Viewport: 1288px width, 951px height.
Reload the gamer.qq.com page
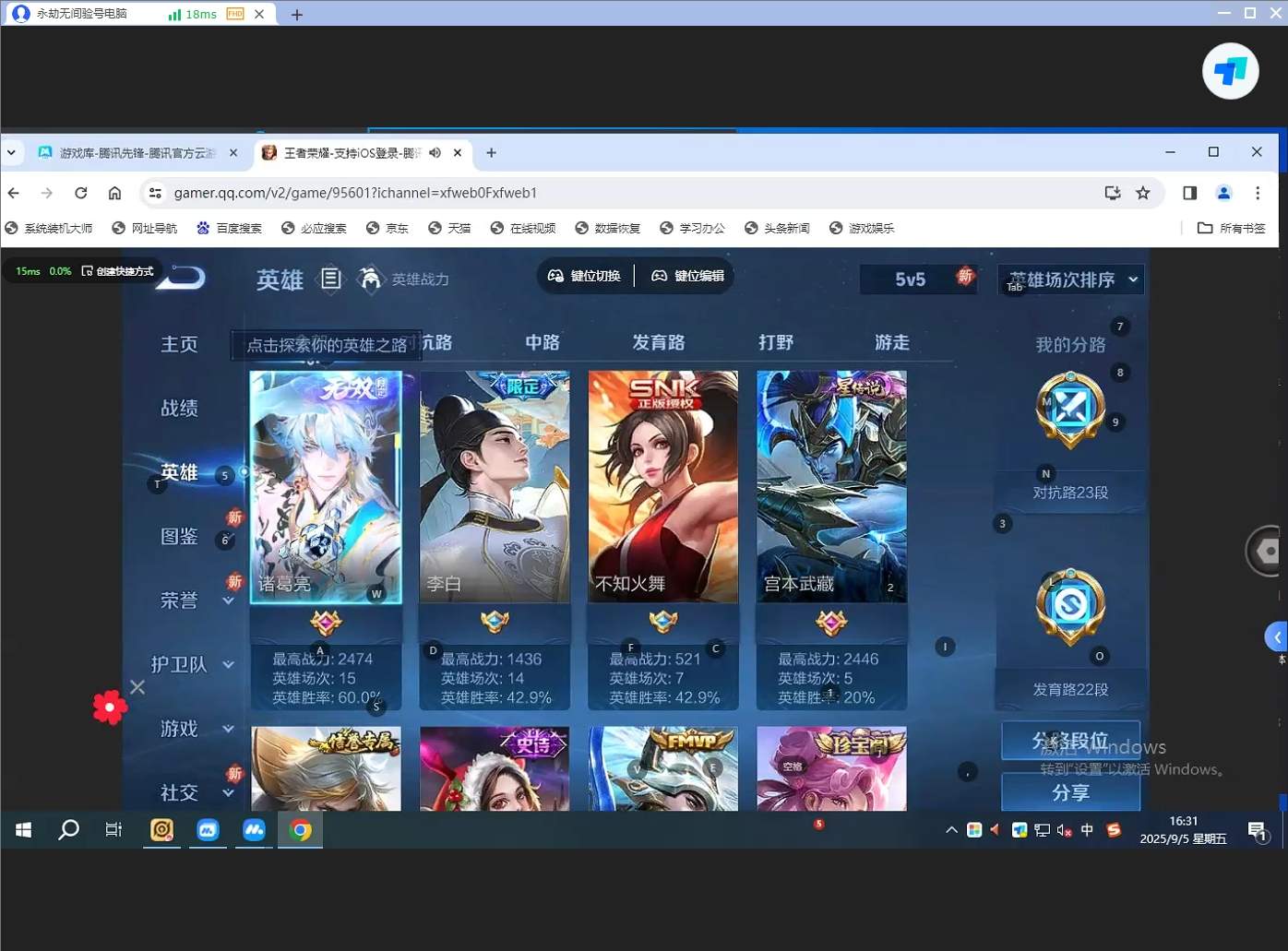[x=81, y=193]
